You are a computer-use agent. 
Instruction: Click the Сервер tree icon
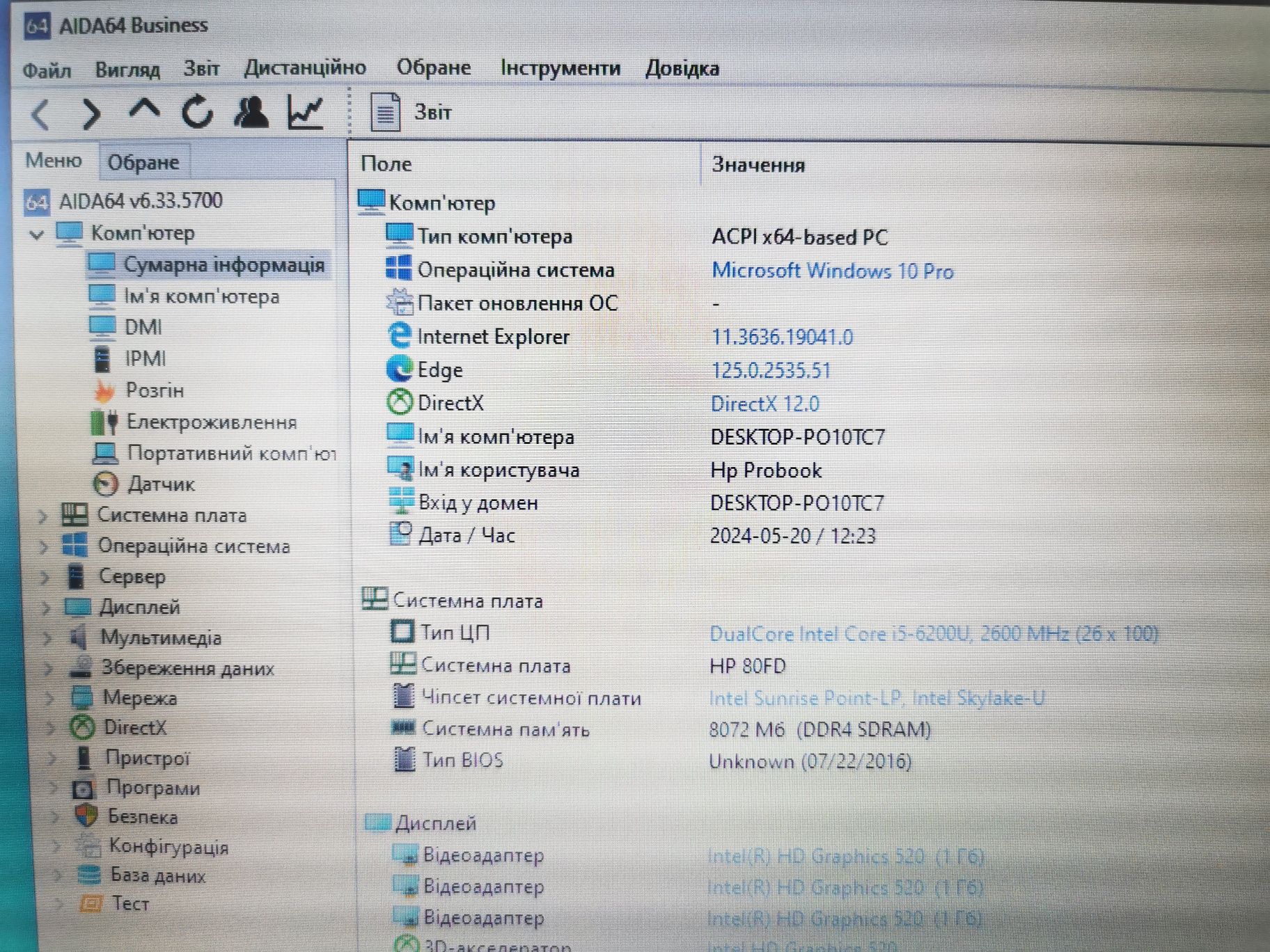tap(75, 576)
